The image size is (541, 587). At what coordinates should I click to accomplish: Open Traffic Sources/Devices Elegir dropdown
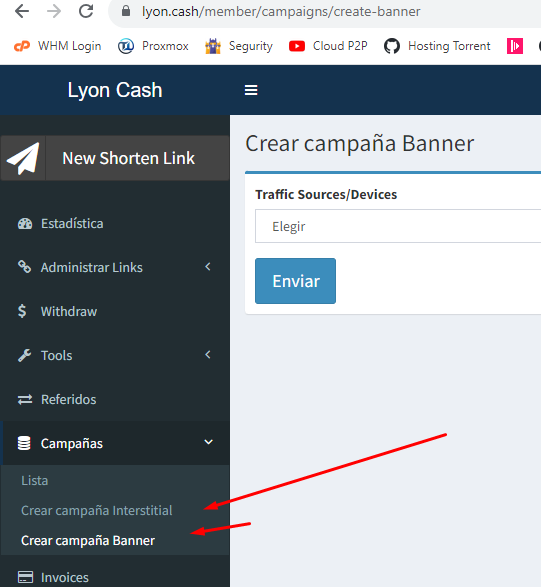[398, 226]
